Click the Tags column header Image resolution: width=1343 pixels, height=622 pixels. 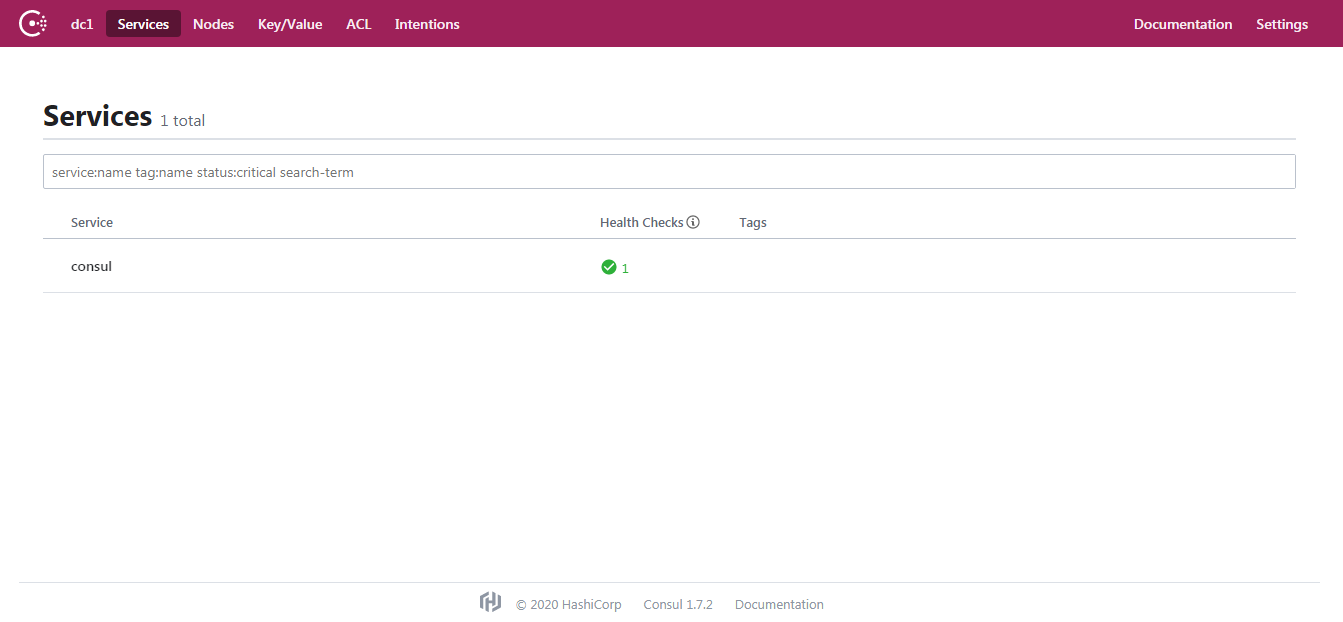753,222
